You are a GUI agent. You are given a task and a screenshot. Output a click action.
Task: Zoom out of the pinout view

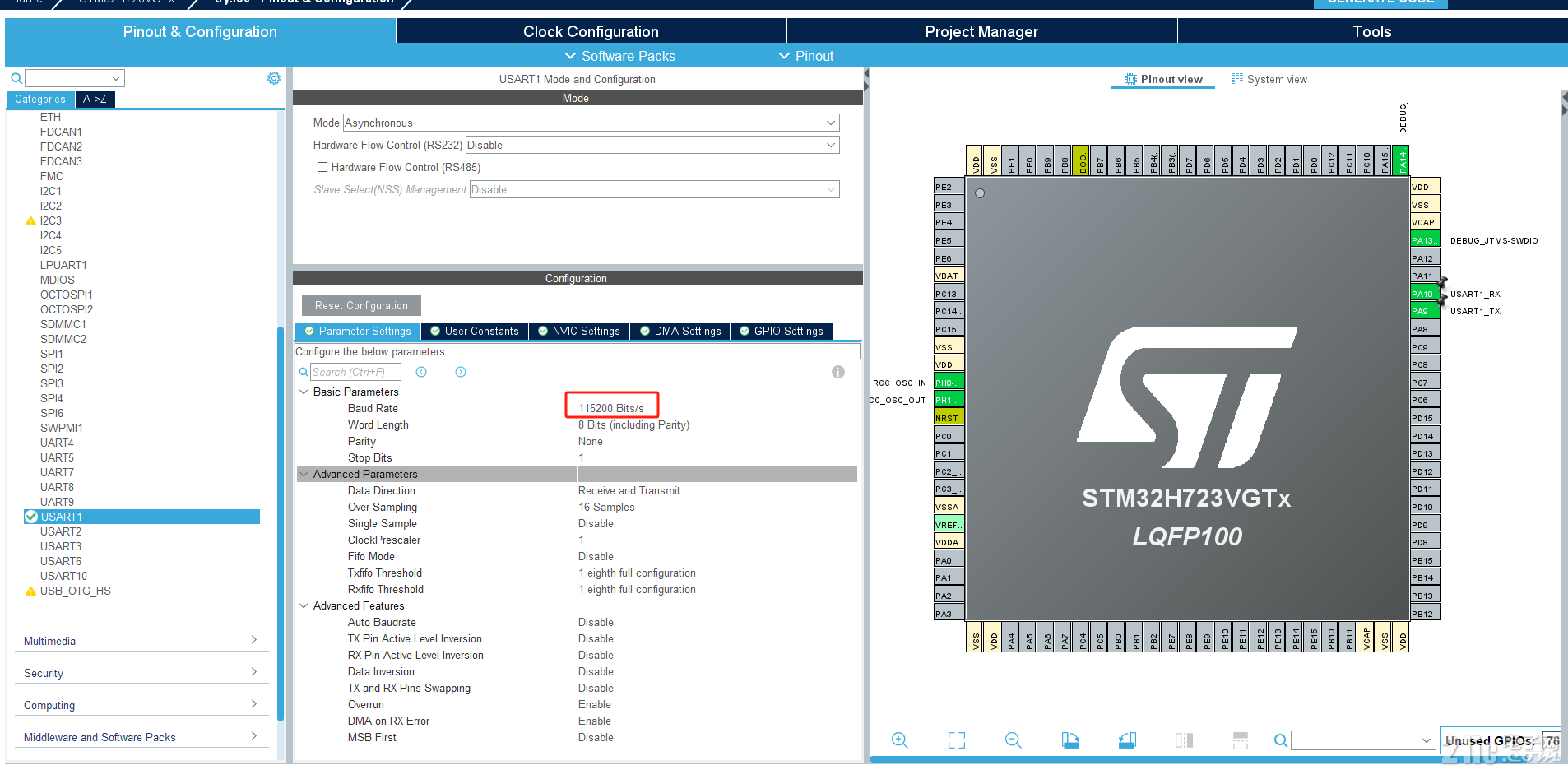click(1014, 740)
